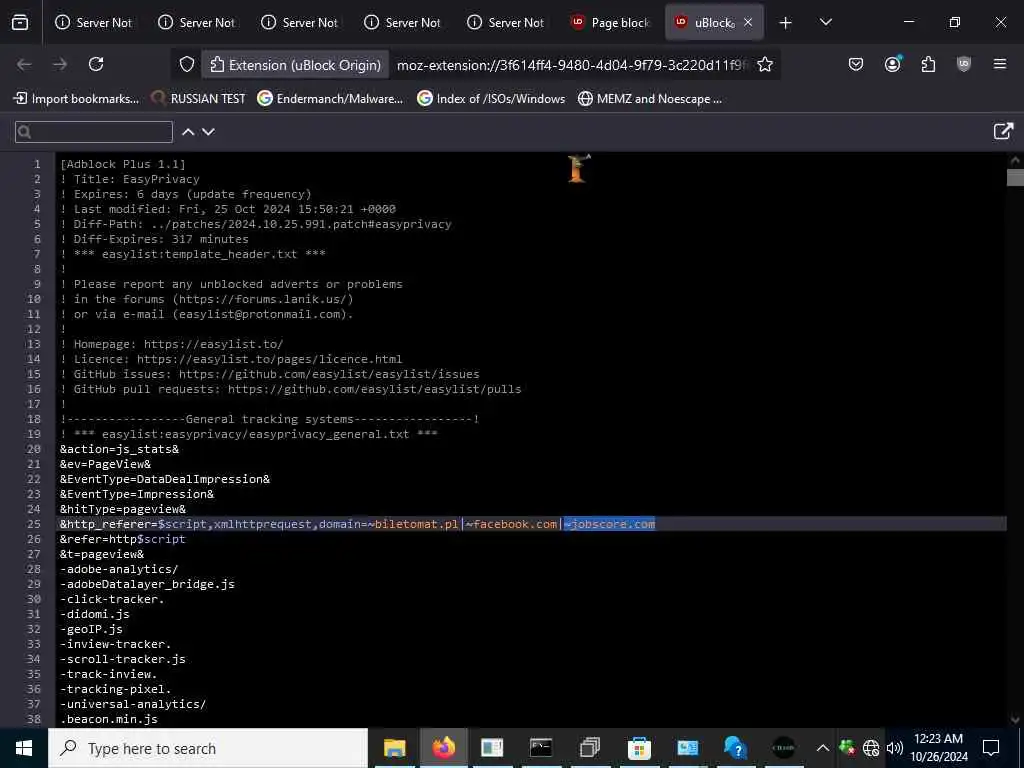The height and width of the screenshot is (768, 1024).
Task: Open File Explorer from taskbar
Action: tap(394, 748)
